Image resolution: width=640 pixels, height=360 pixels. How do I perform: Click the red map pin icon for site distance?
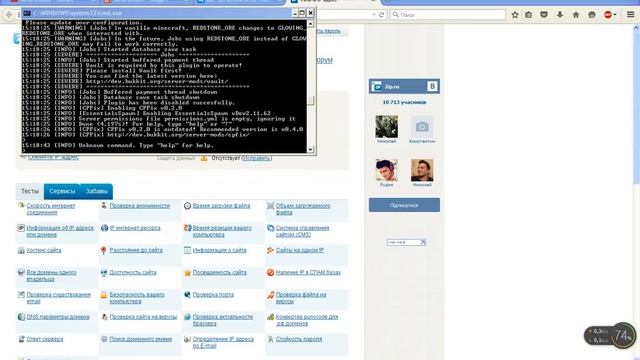tap(104, 250)
